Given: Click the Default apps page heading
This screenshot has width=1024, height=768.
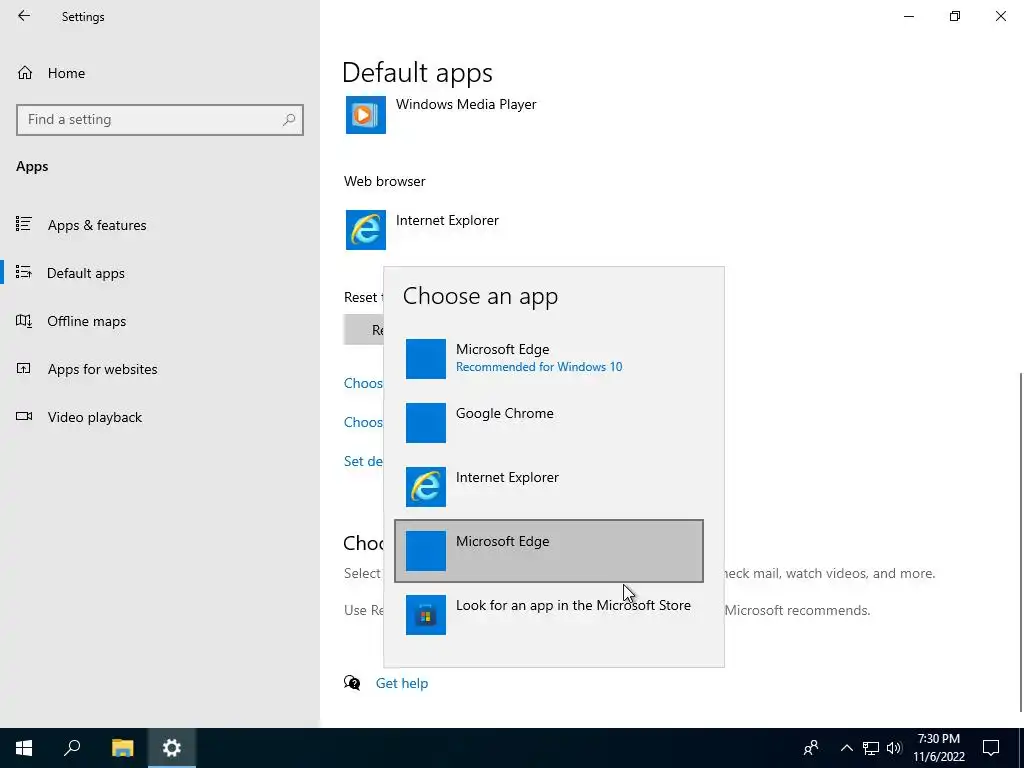Looking at the screenshot, I should [417, 72].
